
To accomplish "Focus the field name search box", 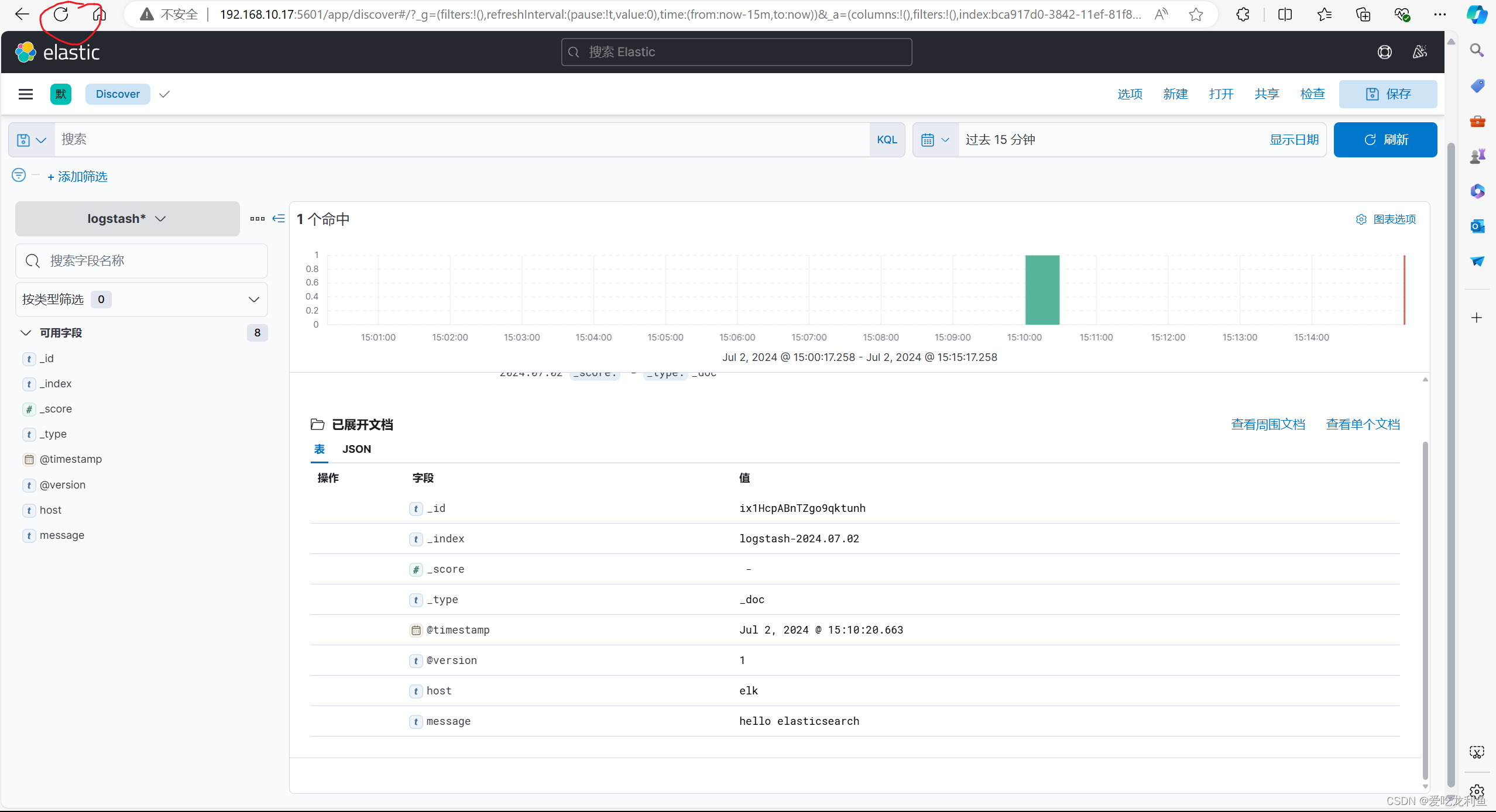I will (141, 261).
